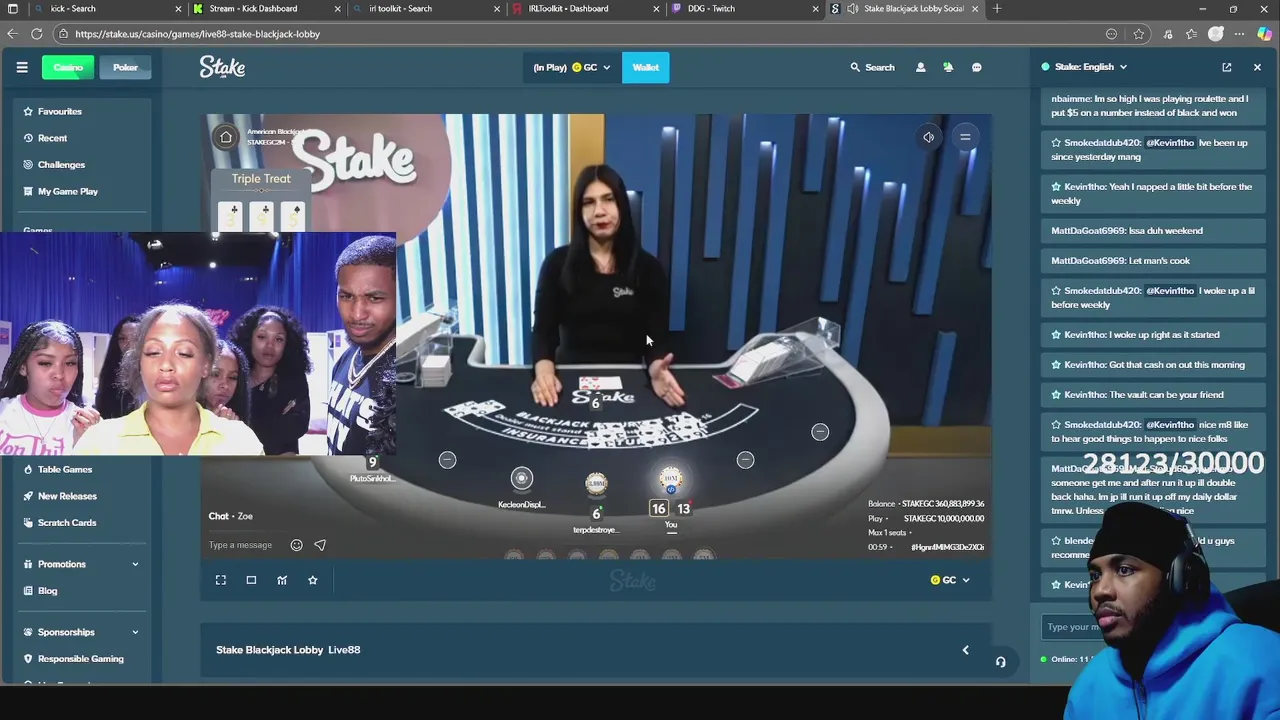Click the 10M chip on your seat
Image resolution: width=1280 pixels, height=720 pixels.
[x=671, y=480]
